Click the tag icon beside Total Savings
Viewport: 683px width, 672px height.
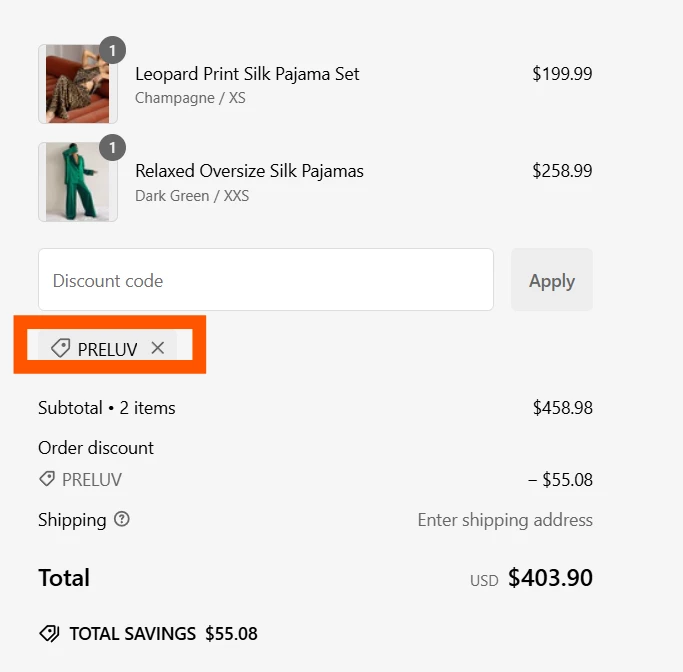(x=48, y=633)
